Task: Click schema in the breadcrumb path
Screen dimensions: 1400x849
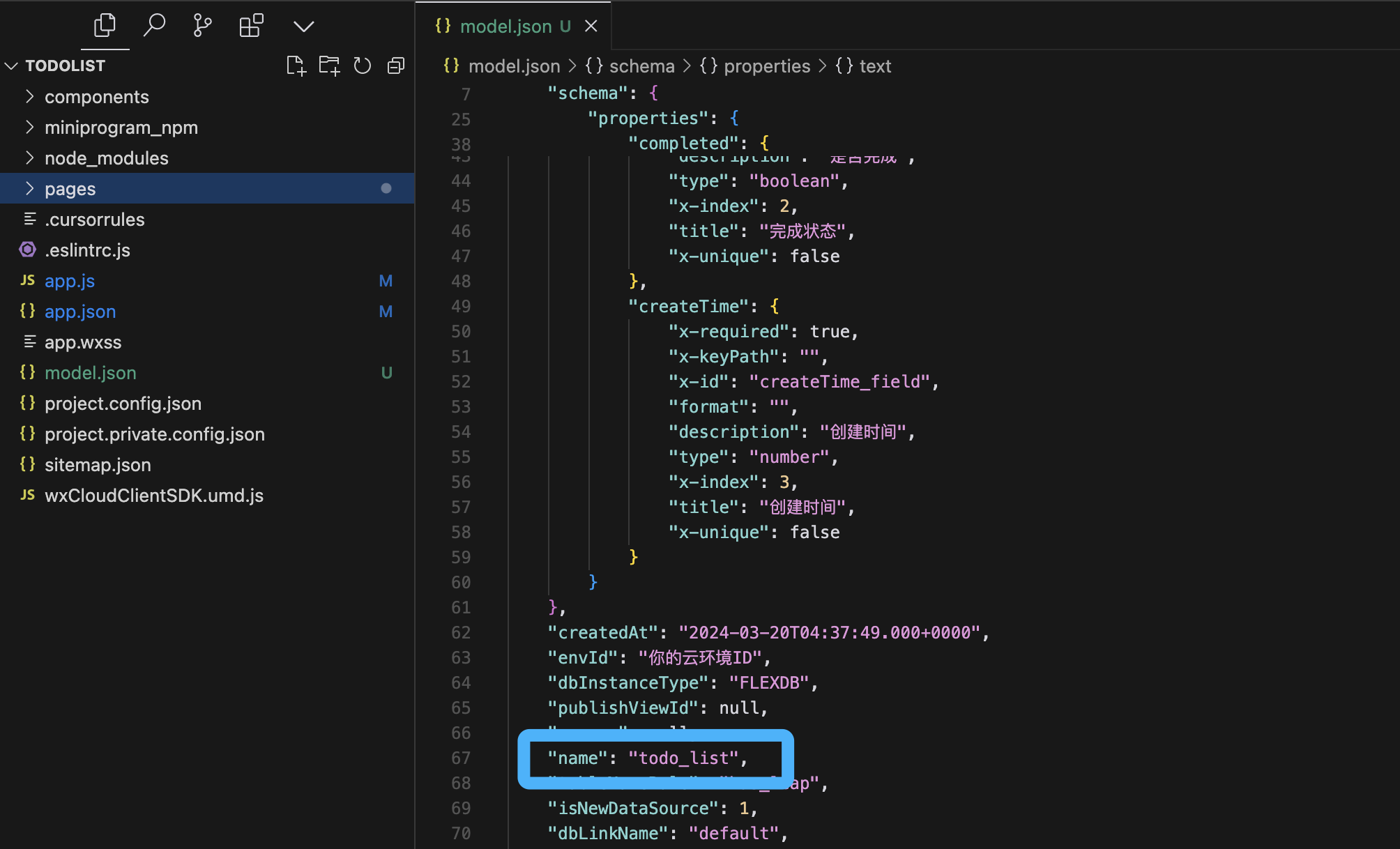Action: tap(641, 66)
